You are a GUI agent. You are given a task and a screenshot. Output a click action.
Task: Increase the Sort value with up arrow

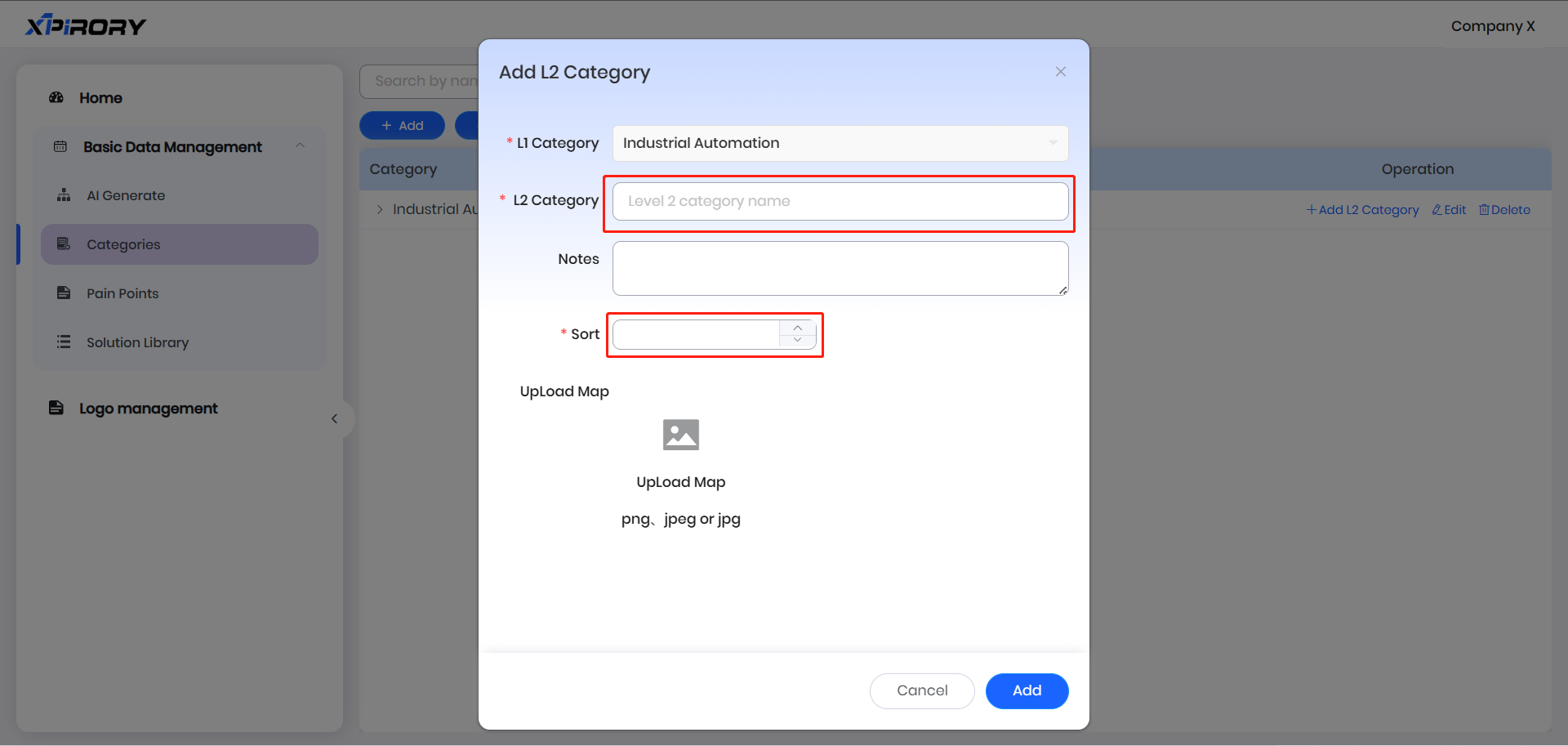click(797, 328)
